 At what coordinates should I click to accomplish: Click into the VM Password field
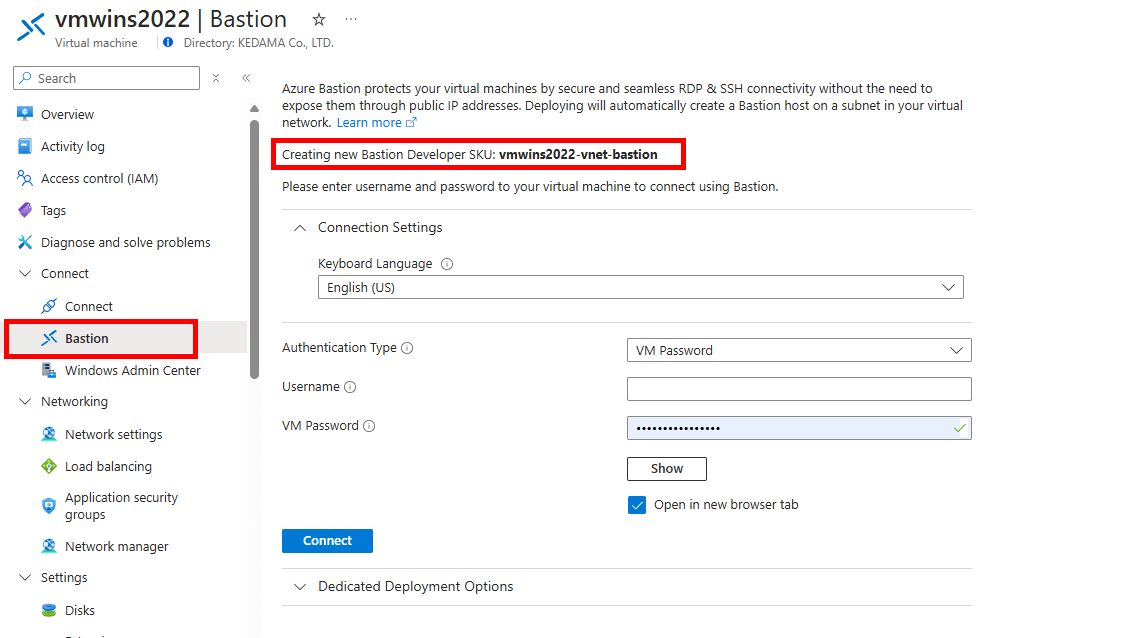click(799, 428)
